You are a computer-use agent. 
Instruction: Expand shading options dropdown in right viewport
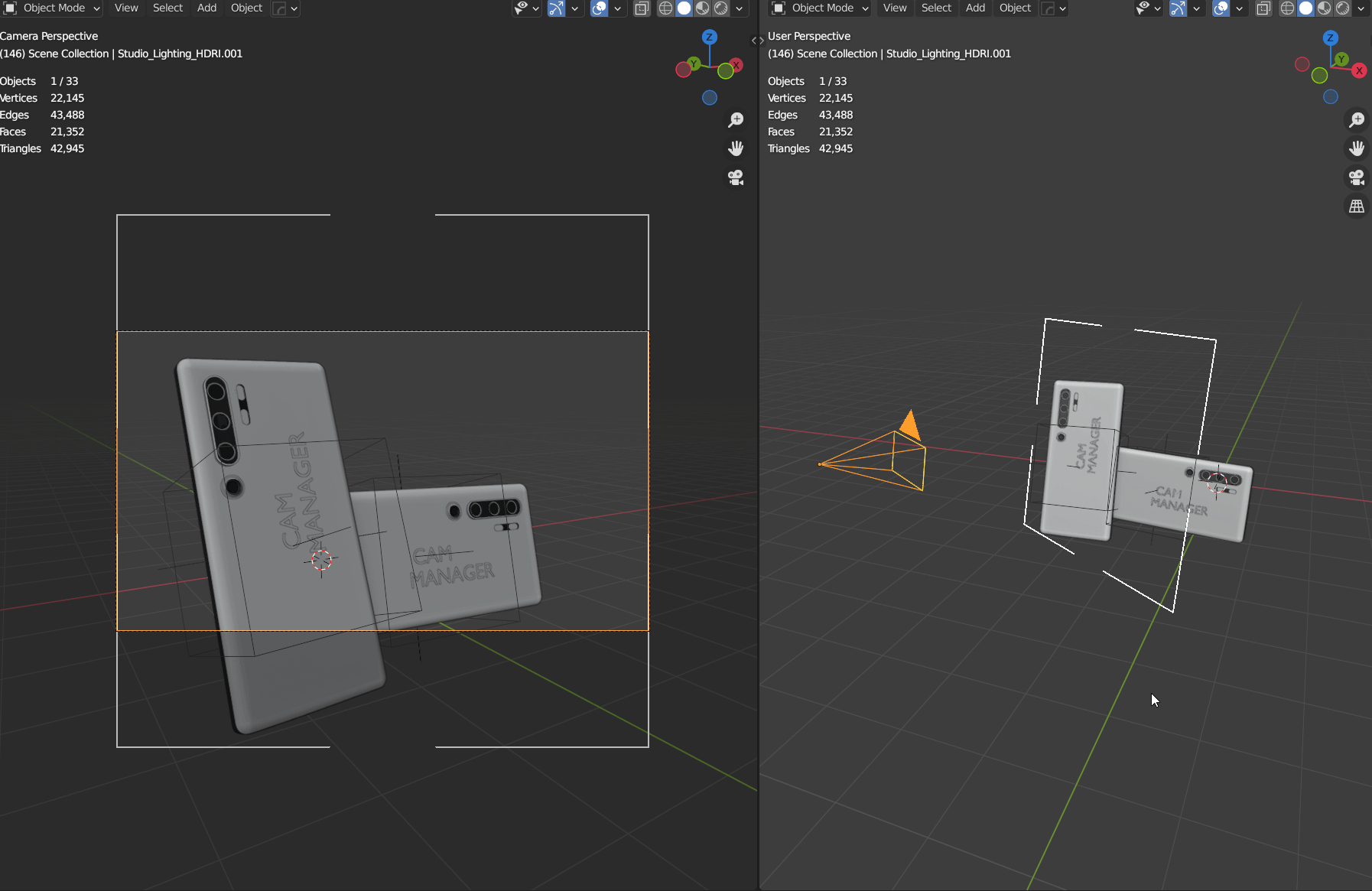pos(1361,8)
